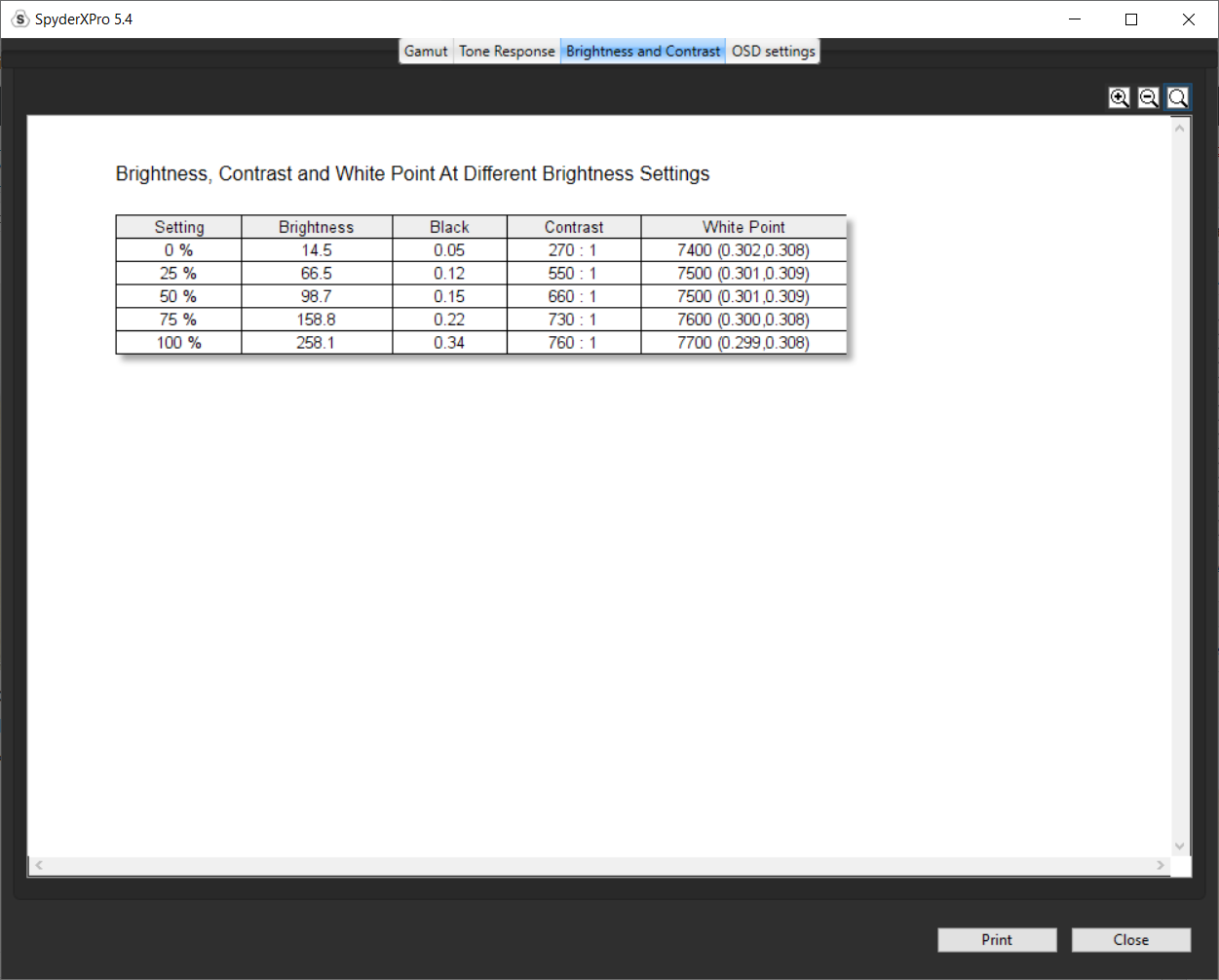1219x980 pixels.
Task: Click the 25 % setting cell
Action: click(x=179, y=274)
